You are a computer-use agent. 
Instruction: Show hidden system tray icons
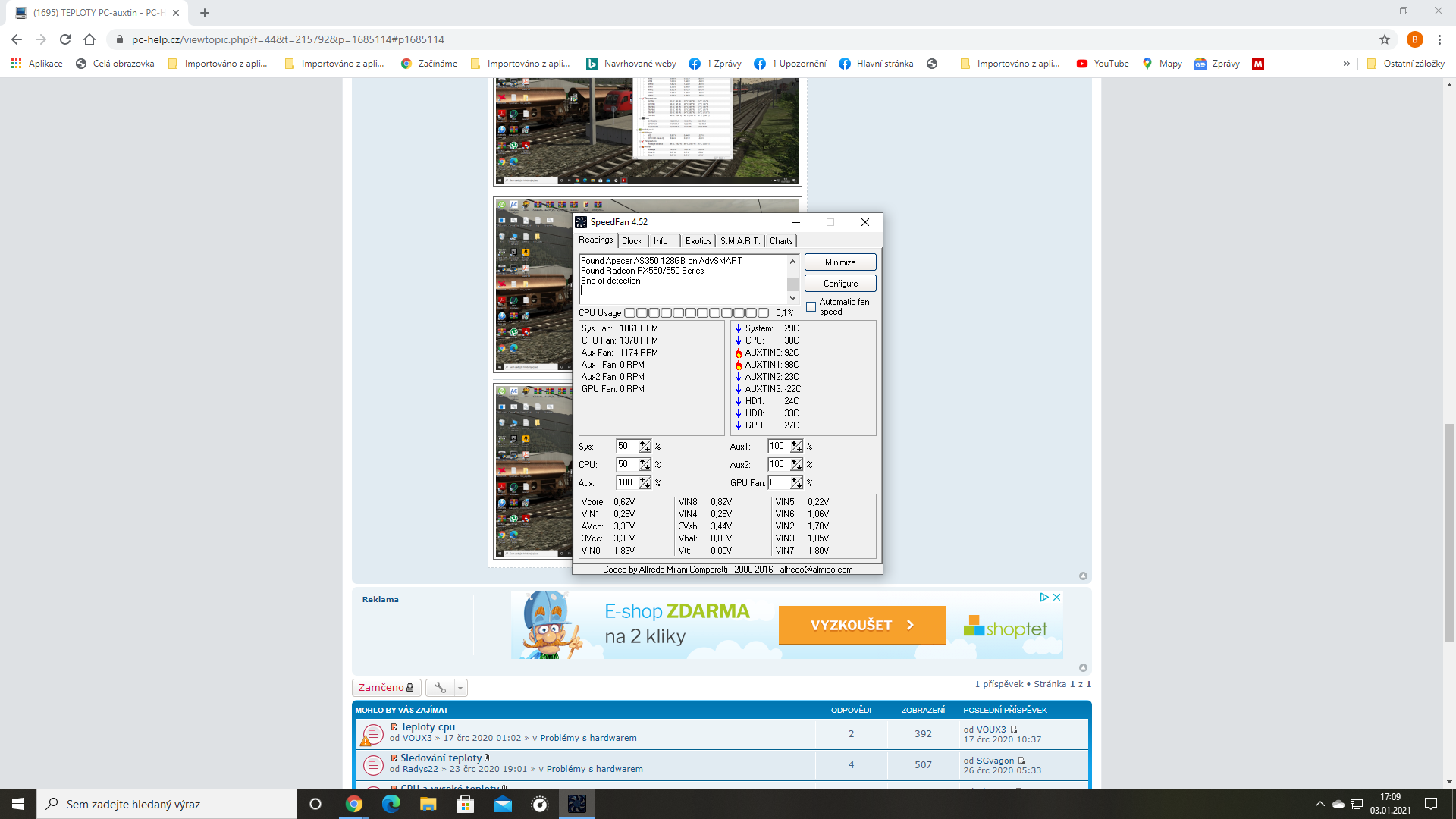coord(1319,804)
